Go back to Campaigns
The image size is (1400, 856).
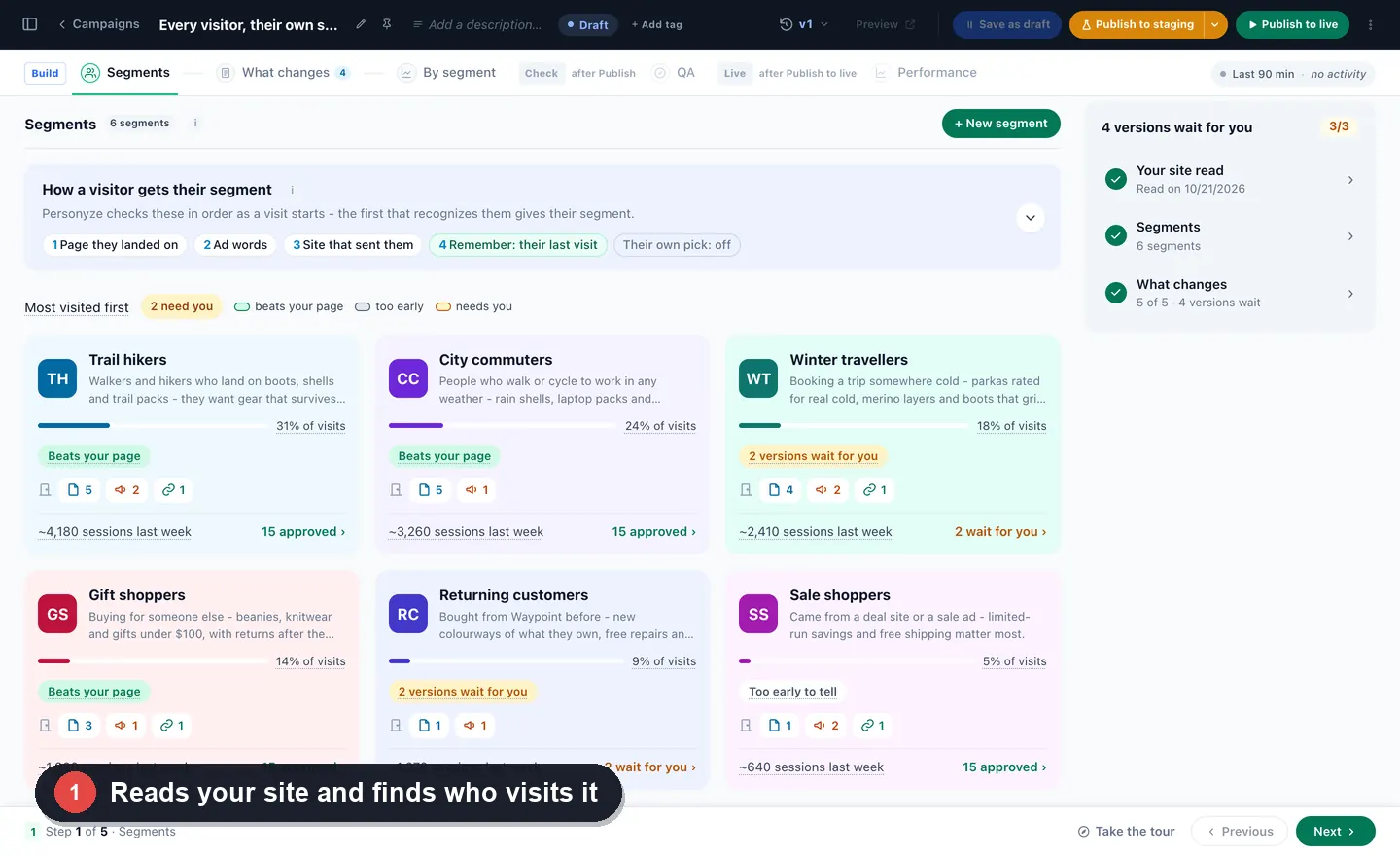coord(98,24)
